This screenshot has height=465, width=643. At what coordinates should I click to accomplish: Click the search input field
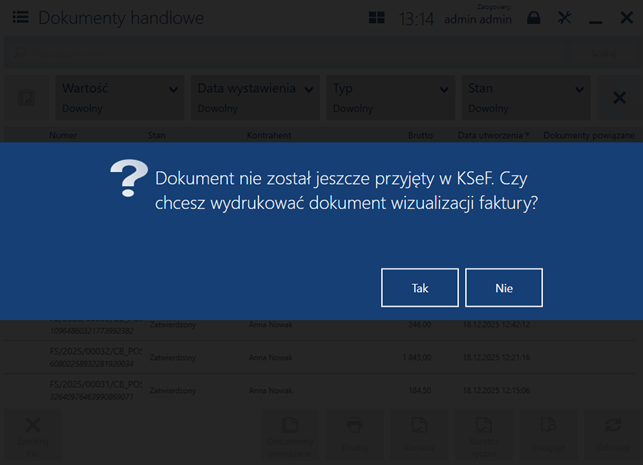tap(287, 53)
